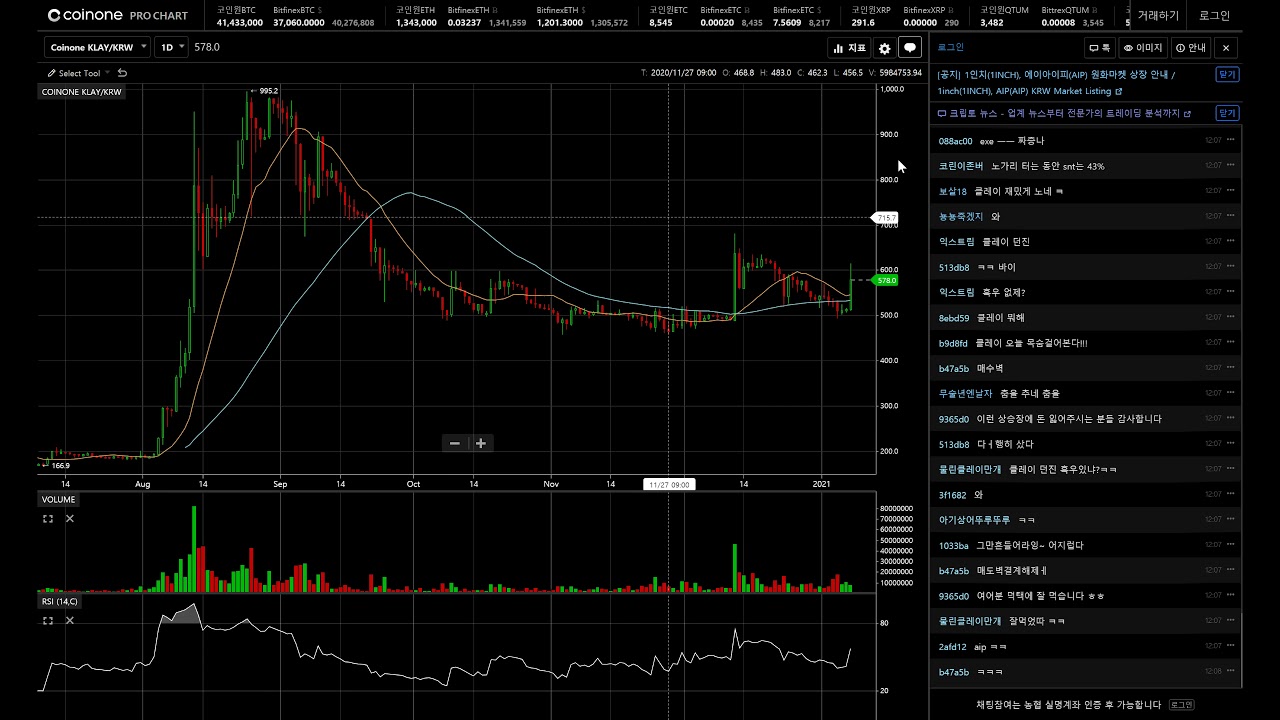Select the BitfinexETC ticker 7.5609
This screenshot has height=720, width=1280.
[x=801, y=16]
